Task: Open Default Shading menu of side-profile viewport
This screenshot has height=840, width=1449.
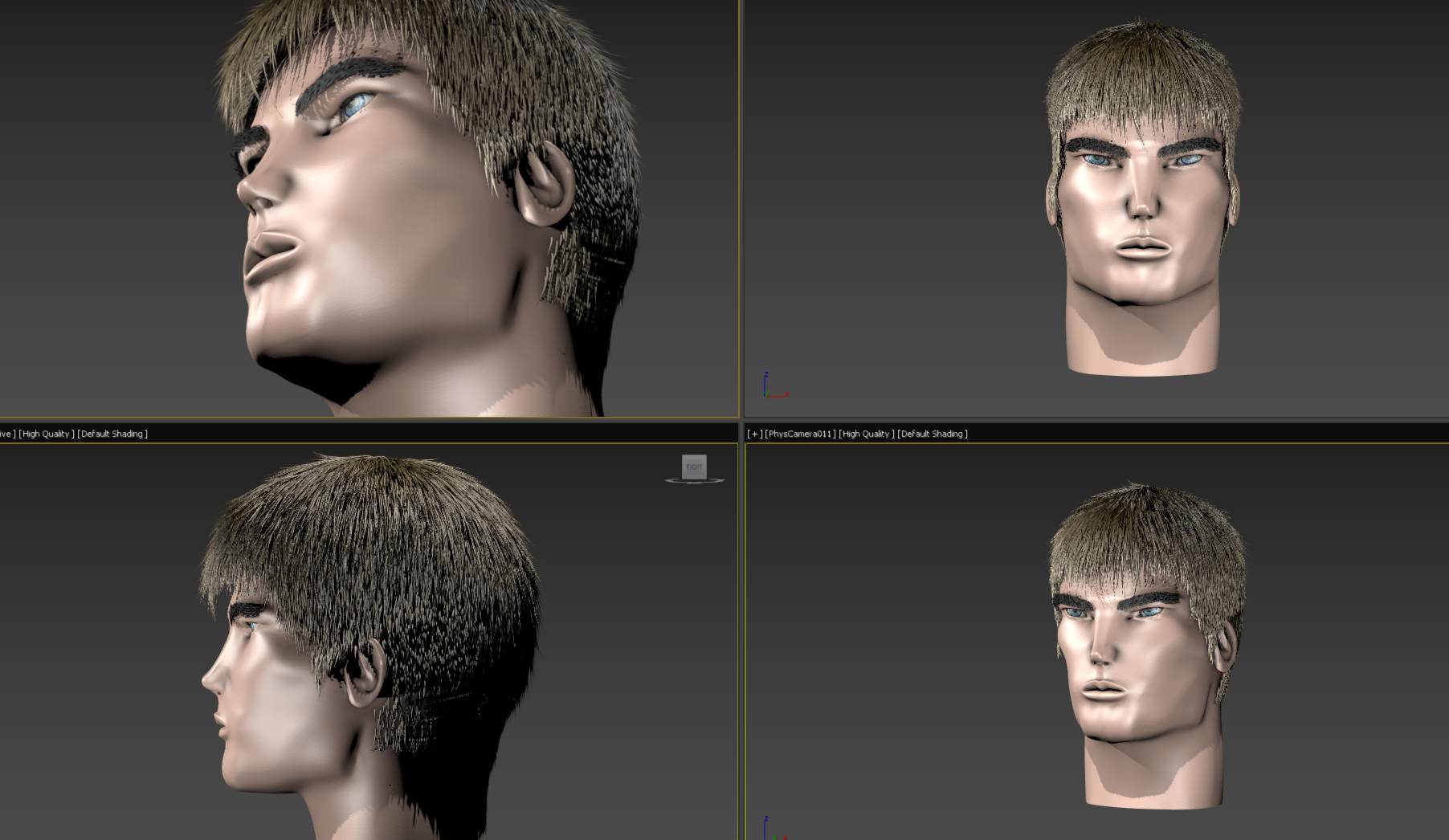Action: [112, 434]
